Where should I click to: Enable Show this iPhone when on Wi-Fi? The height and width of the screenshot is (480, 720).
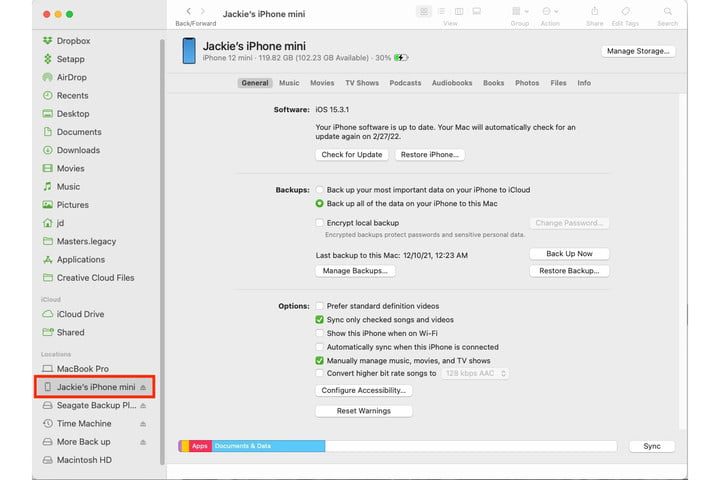point(319,333)
